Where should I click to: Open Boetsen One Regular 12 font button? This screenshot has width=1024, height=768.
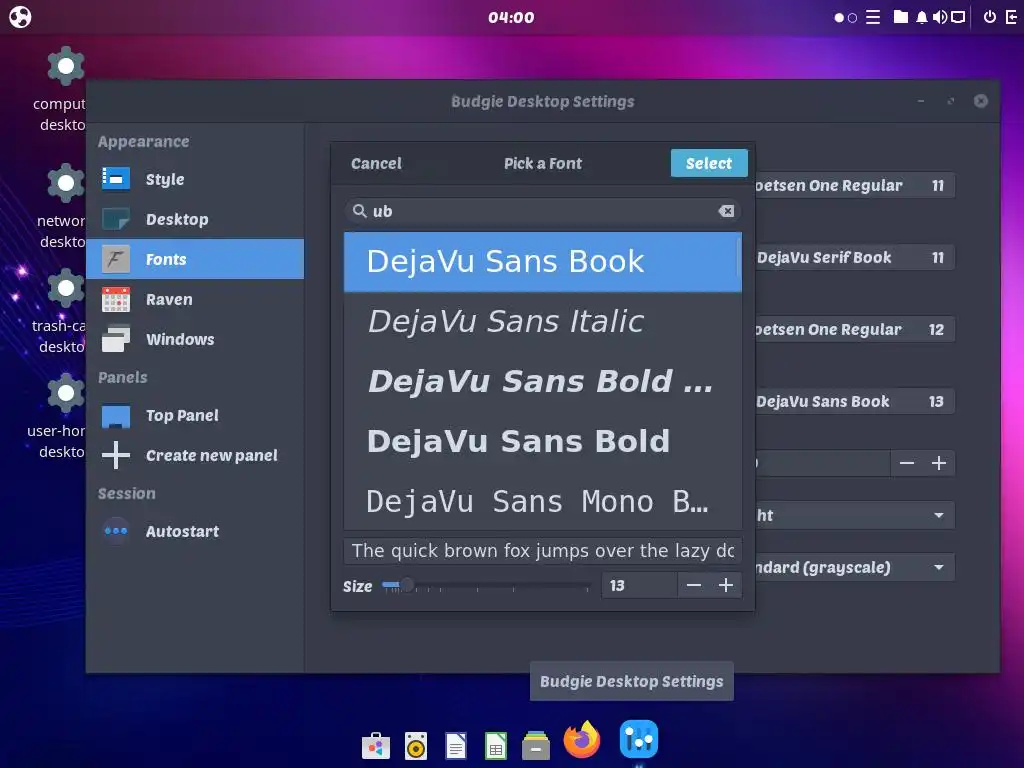point(856,329)
